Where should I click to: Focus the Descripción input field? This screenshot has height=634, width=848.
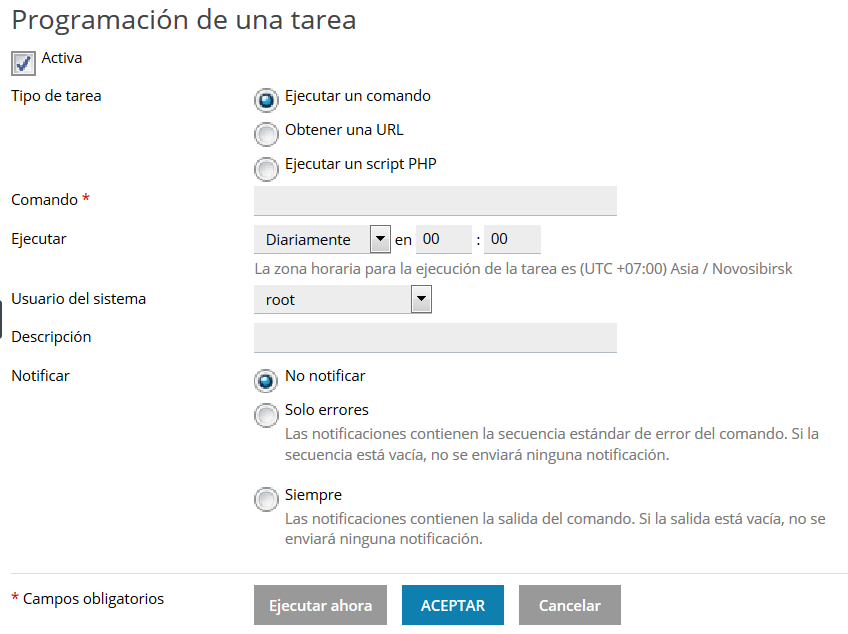pos(435,338)
